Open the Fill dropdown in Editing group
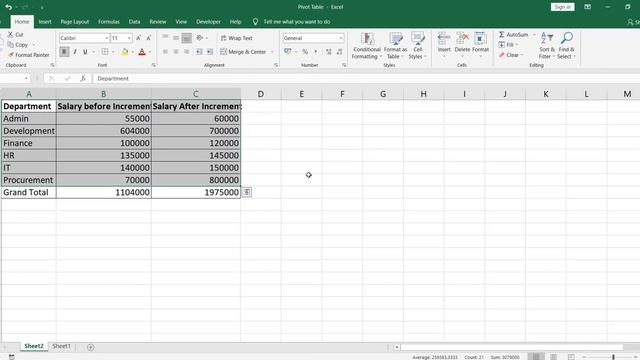Screen dimensions: 640x360 click(x=509, y=45)
